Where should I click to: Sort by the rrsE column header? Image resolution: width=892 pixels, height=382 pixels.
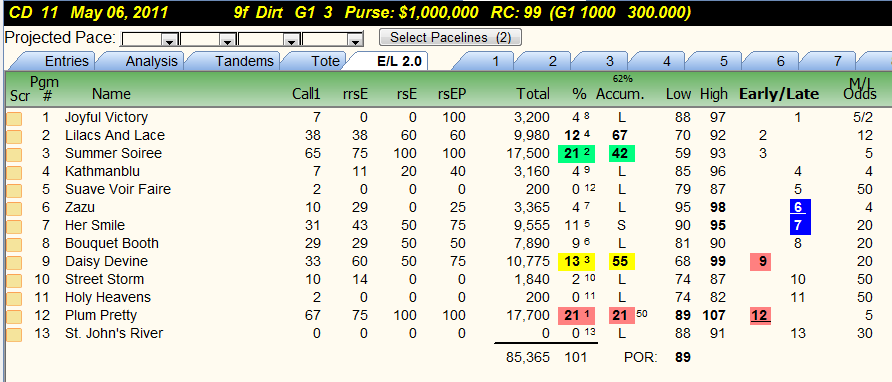click(355, 94)
